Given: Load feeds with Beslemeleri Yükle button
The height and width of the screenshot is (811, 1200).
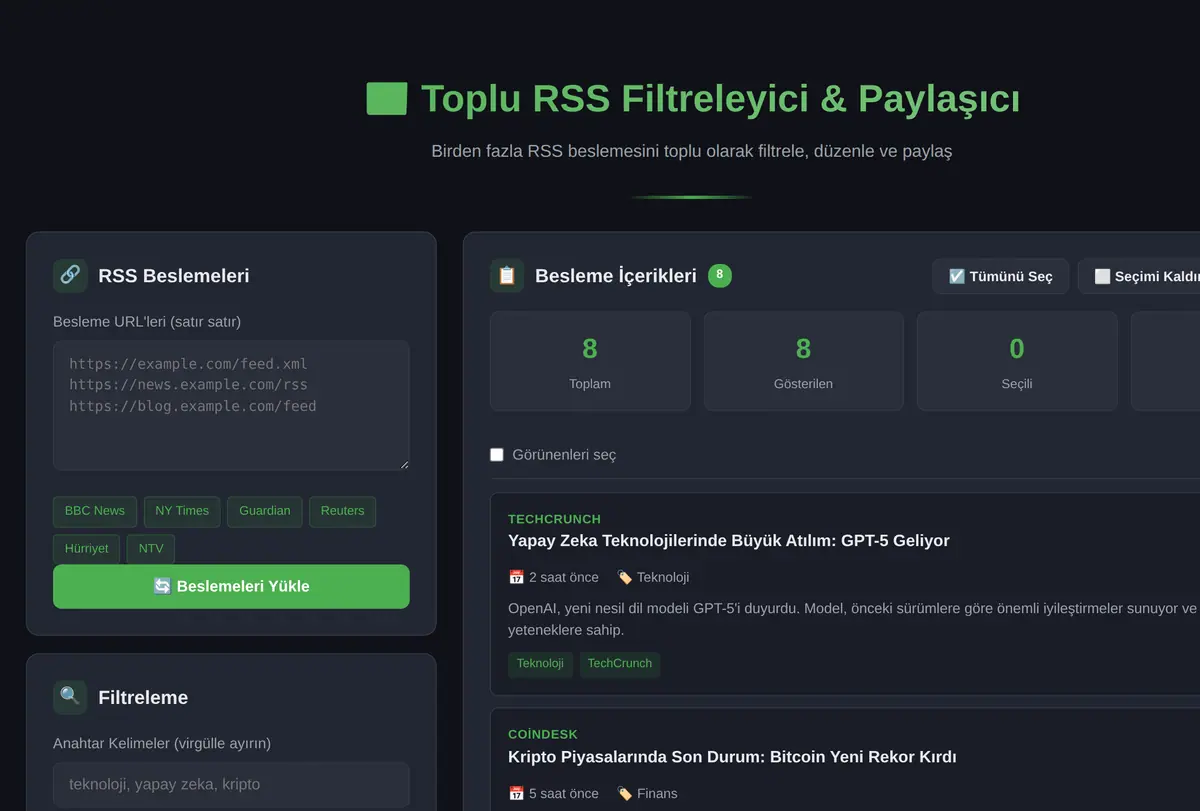Looking at the screenshot, I should (x=231, y=586).
